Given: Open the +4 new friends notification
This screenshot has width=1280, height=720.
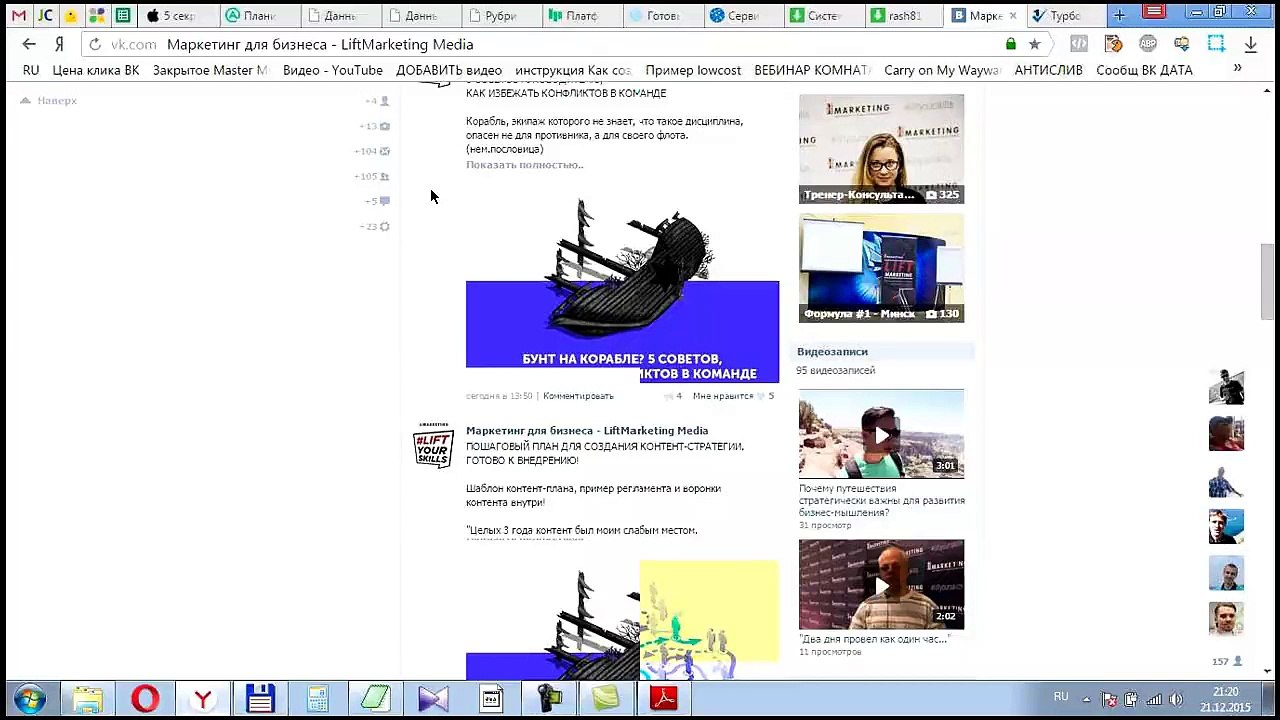Looking at the screenshot, I should [378, 101].
